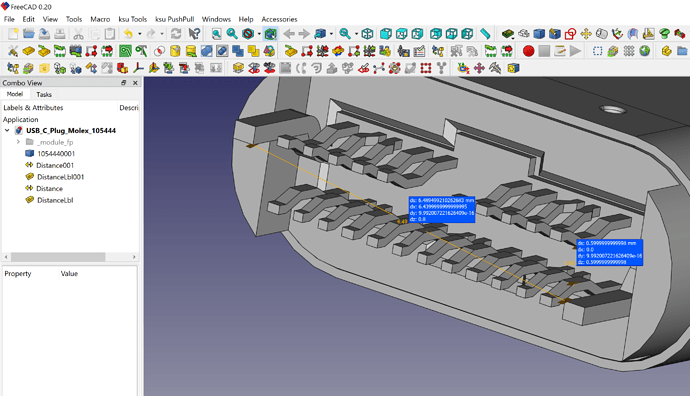Create a new document with the New icon

pos(13,34)
